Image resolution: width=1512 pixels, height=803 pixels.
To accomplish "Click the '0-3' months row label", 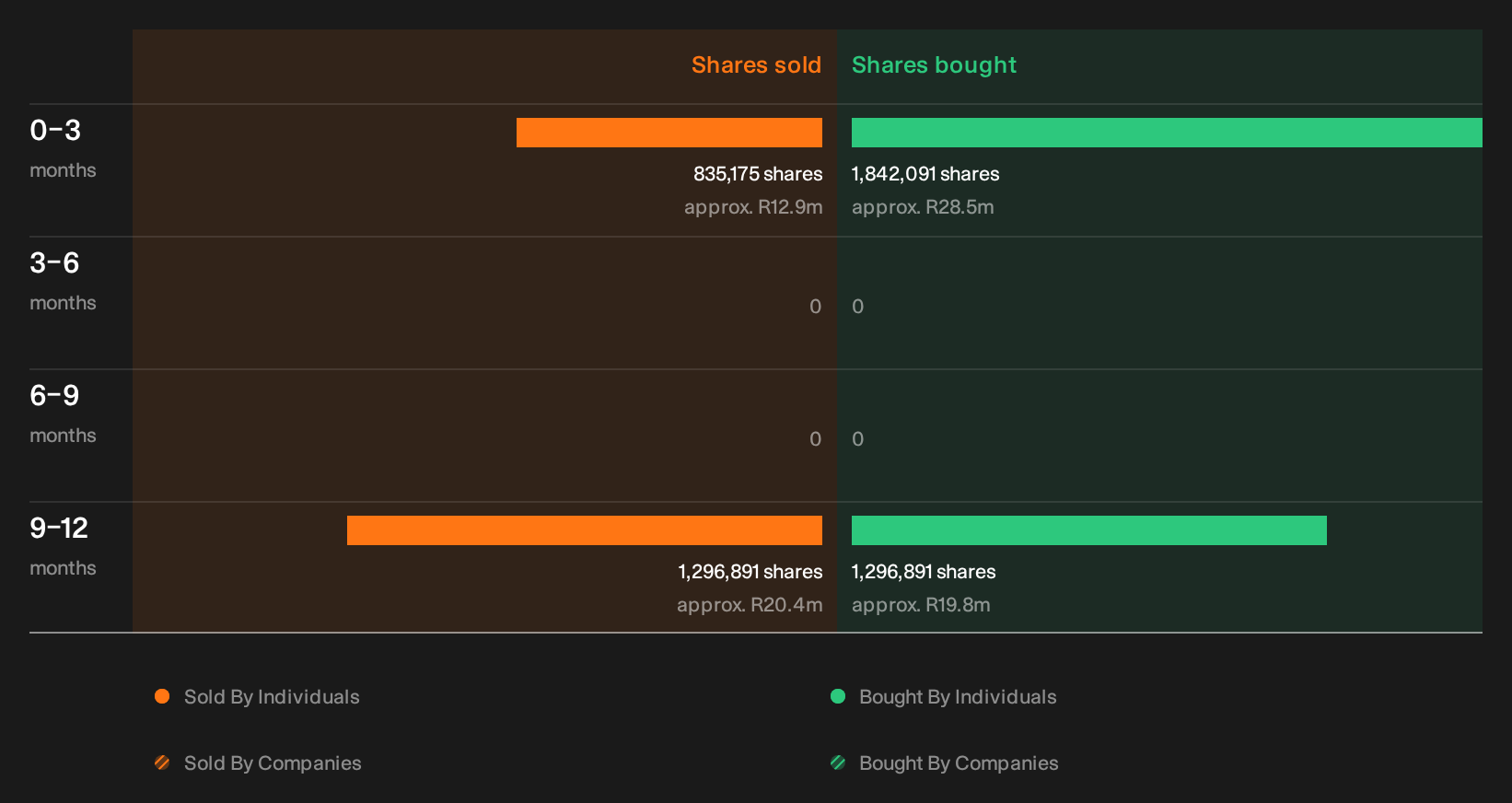I will (55, 131).
